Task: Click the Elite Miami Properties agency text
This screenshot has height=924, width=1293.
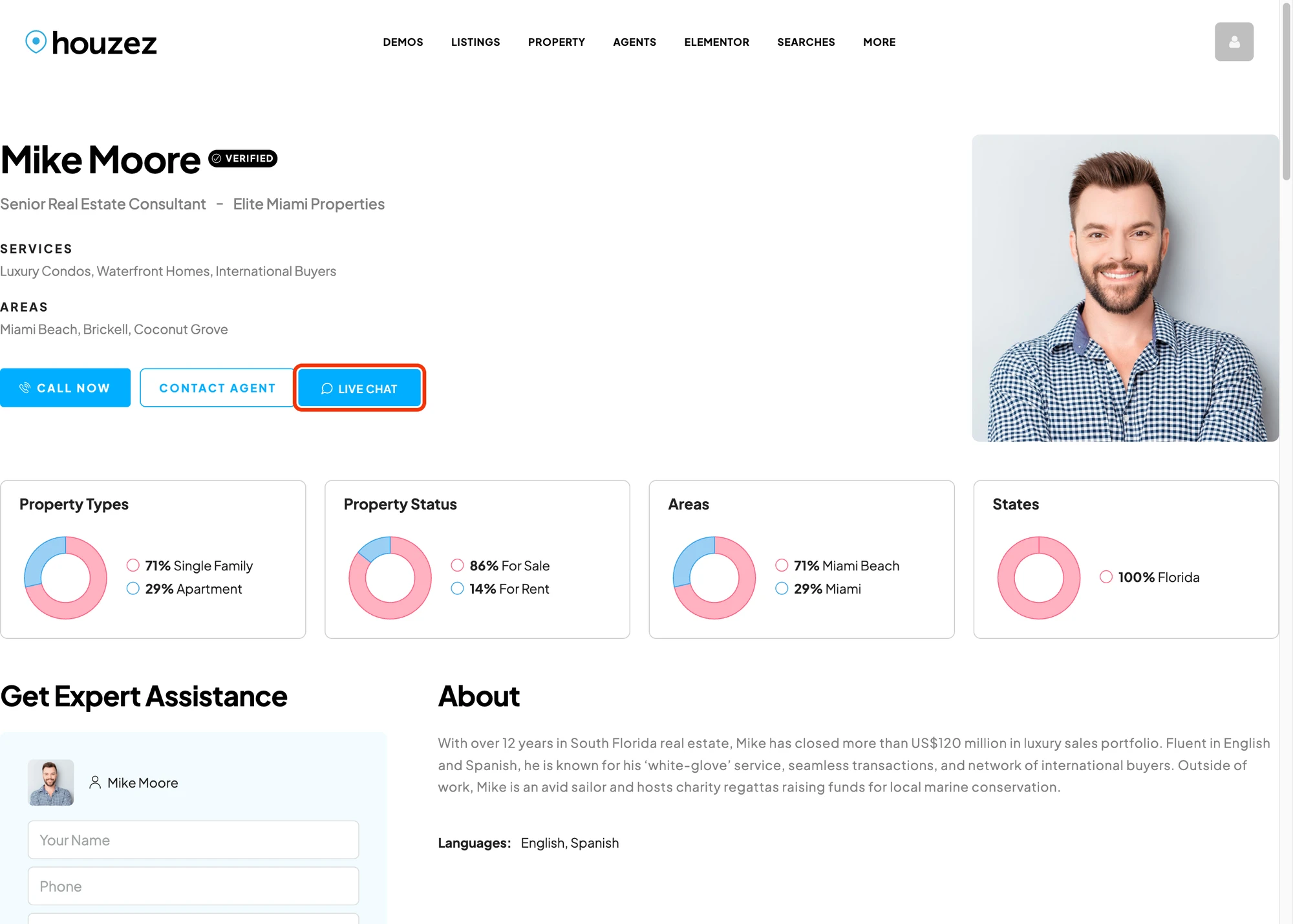Action: [x=309, y=204]
